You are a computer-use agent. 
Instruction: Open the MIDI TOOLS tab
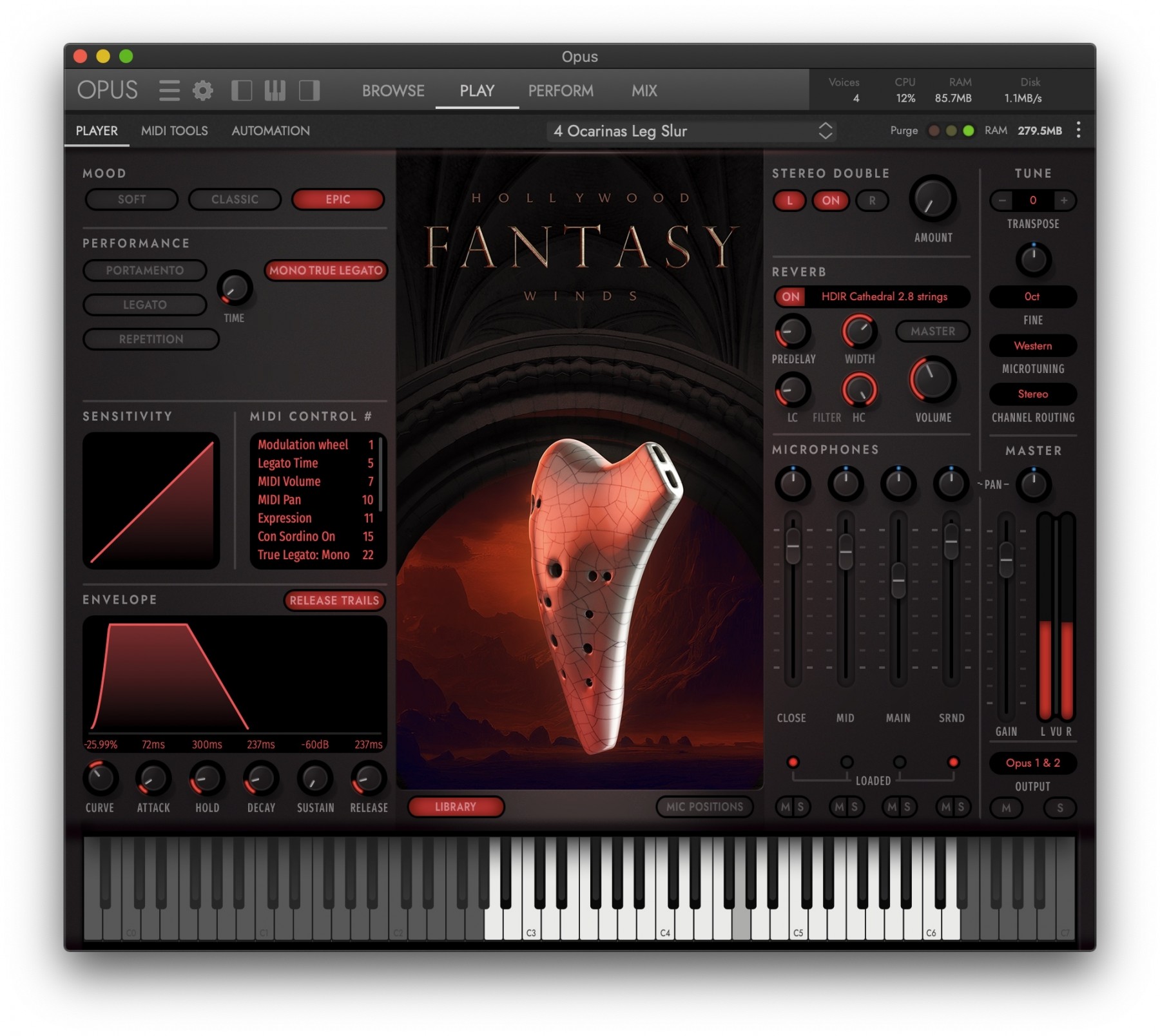(175, 131)
